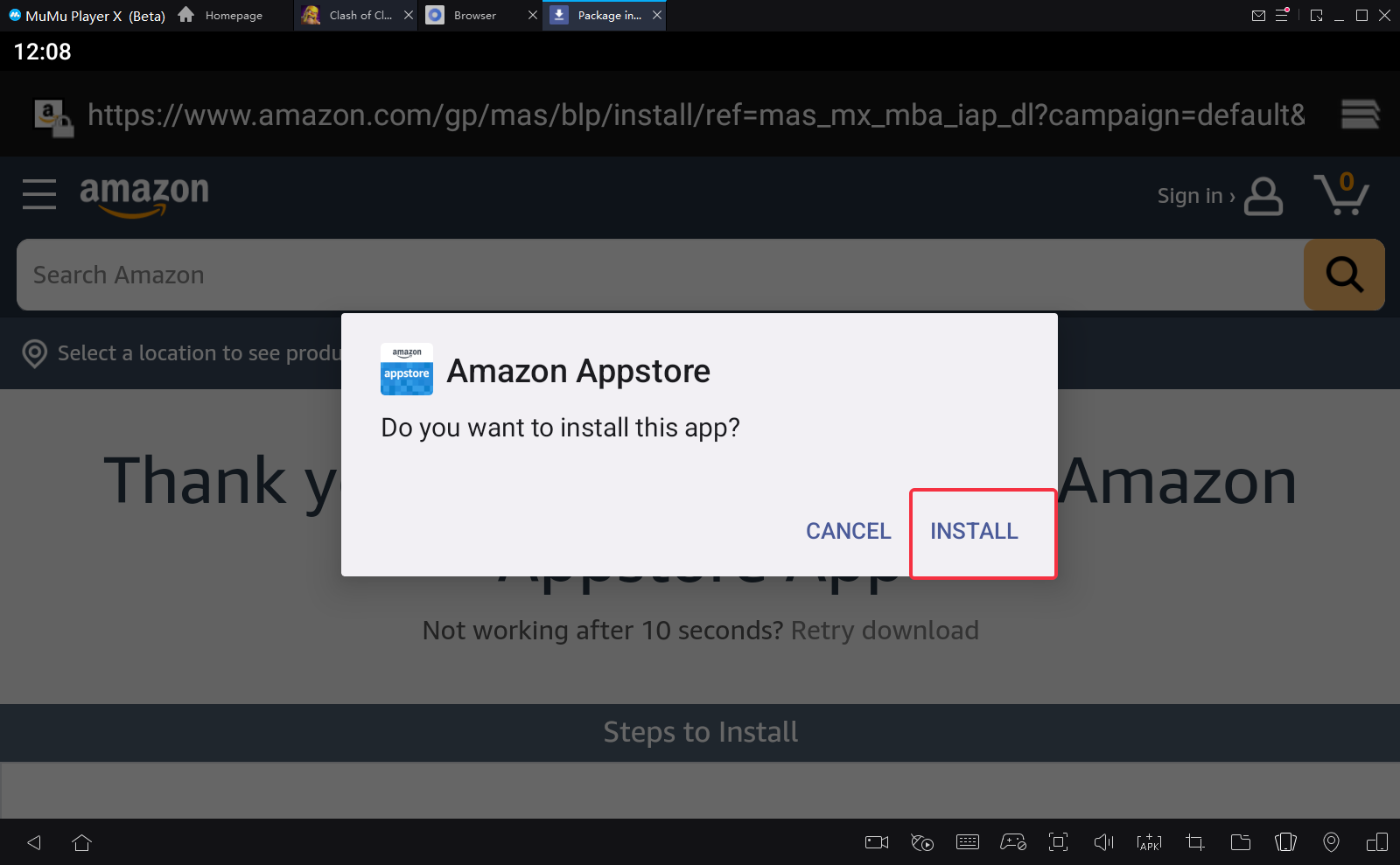Open the shared folder icon
This screenshot has width=1400, height=865.
click(1241, 842)
